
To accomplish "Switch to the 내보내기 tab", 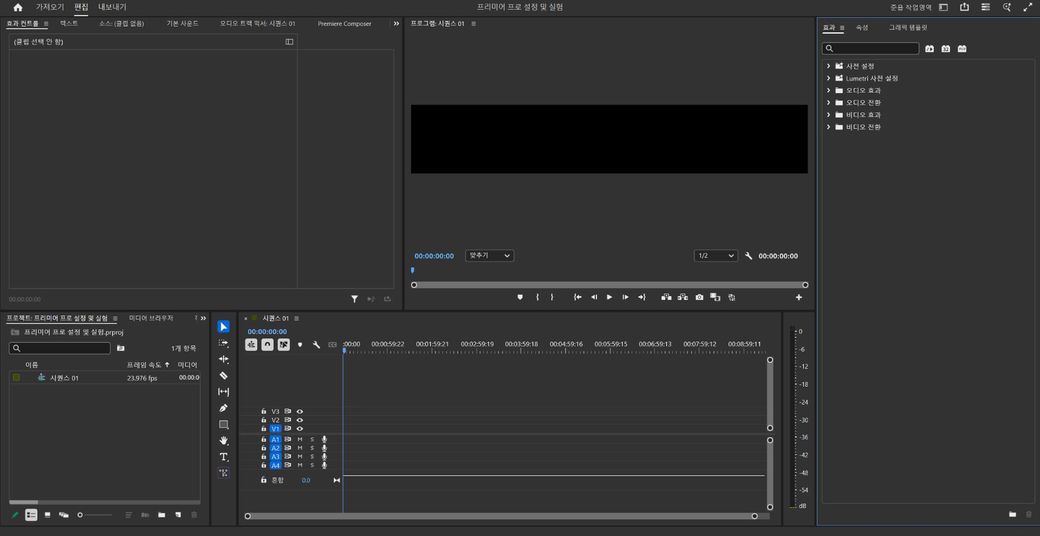I will 112,7.
